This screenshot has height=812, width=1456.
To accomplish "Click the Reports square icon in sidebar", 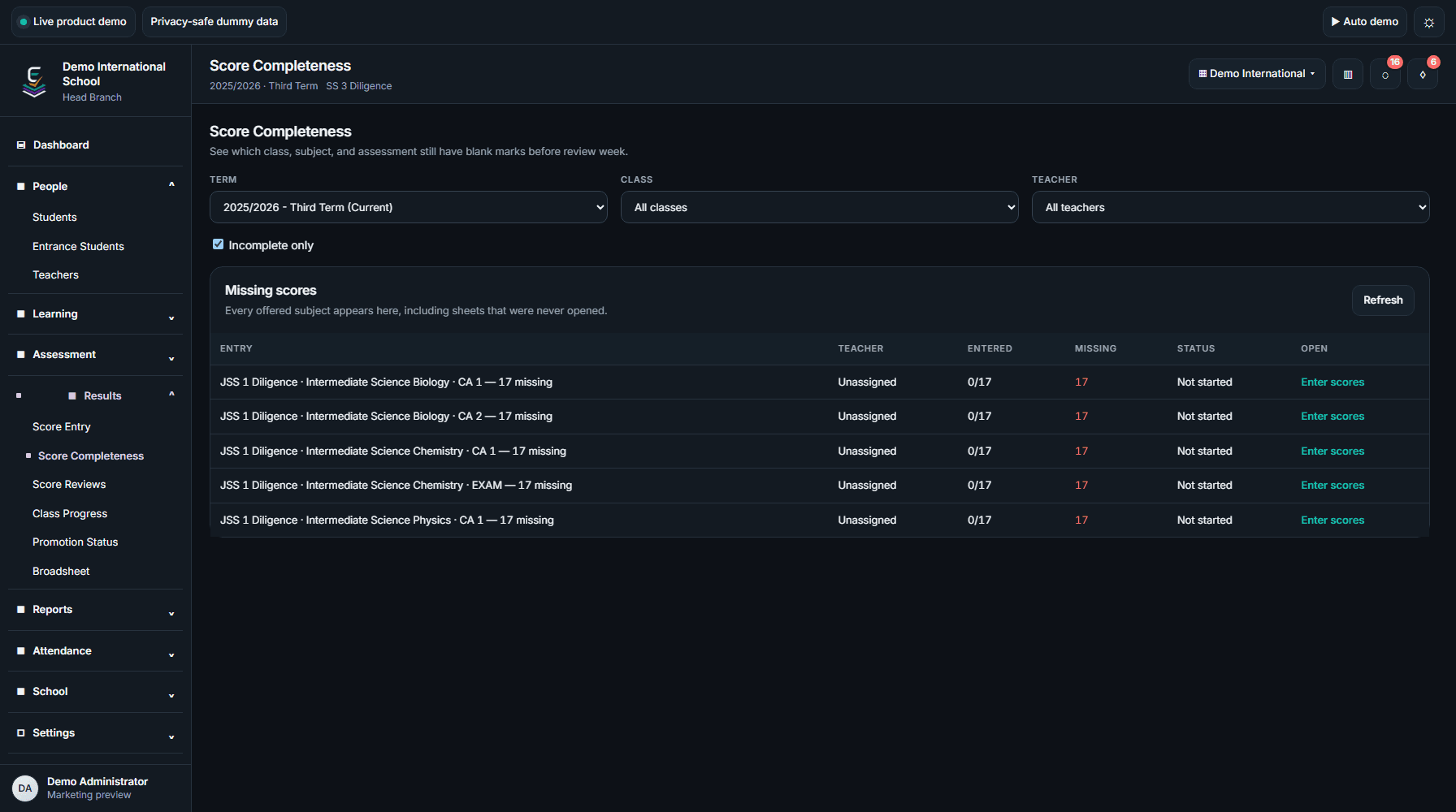I will (x=21, y=610).
